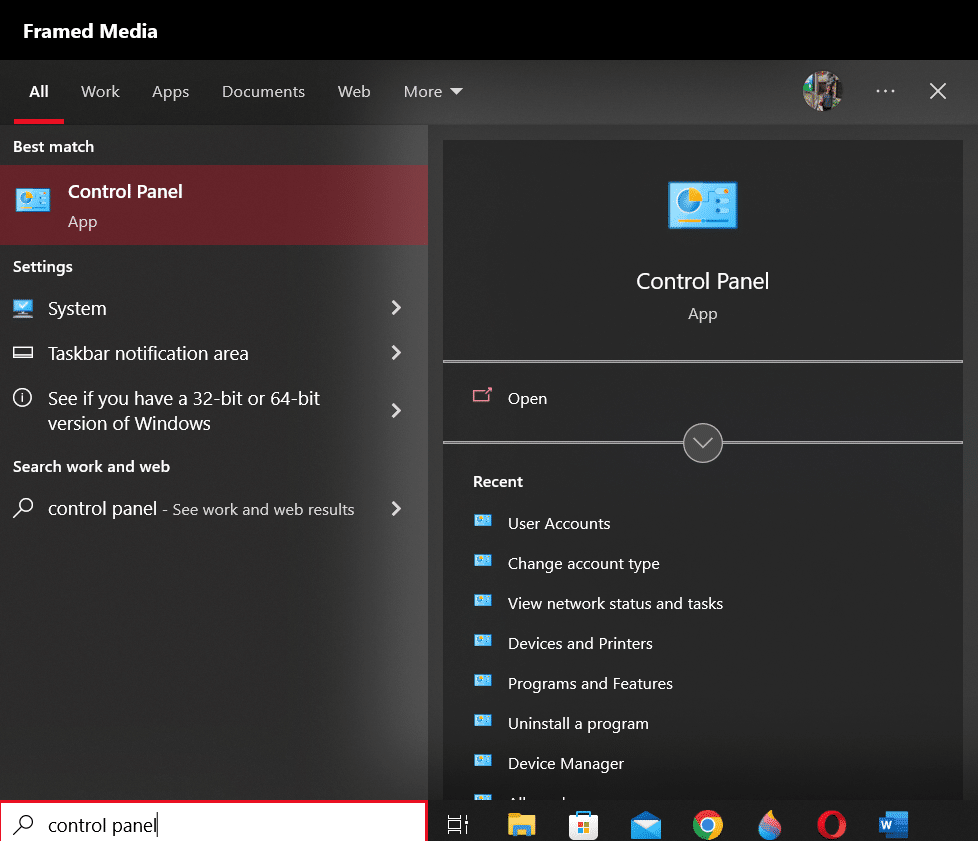Click Taskbar notification area result text
The image size is (978, 841).
(x=148, y=353)
